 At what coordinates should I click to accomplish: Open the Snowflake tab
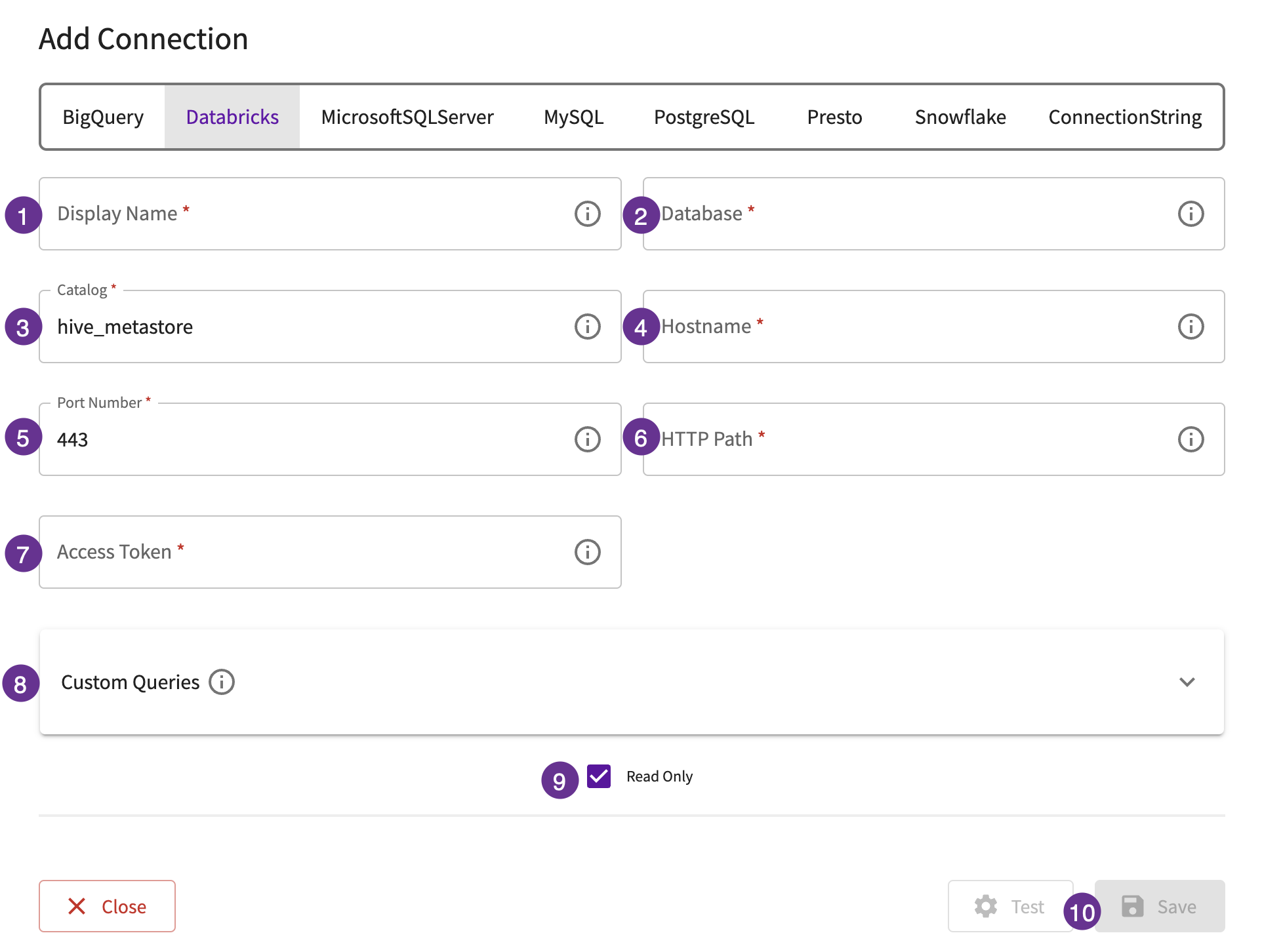tap(960, 117)
